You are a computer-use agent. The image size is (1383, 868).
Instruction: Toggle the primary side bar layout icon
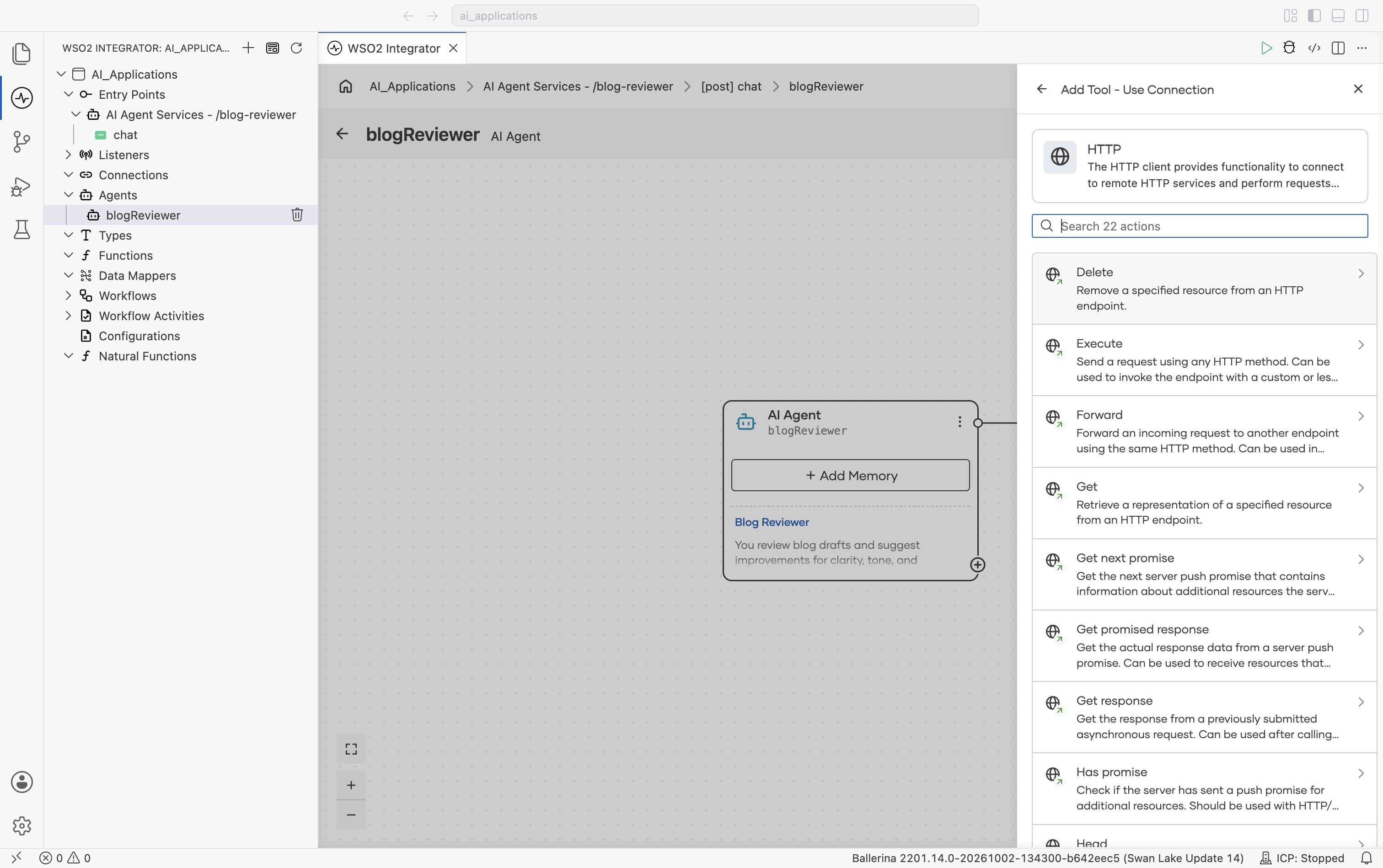1314,16
